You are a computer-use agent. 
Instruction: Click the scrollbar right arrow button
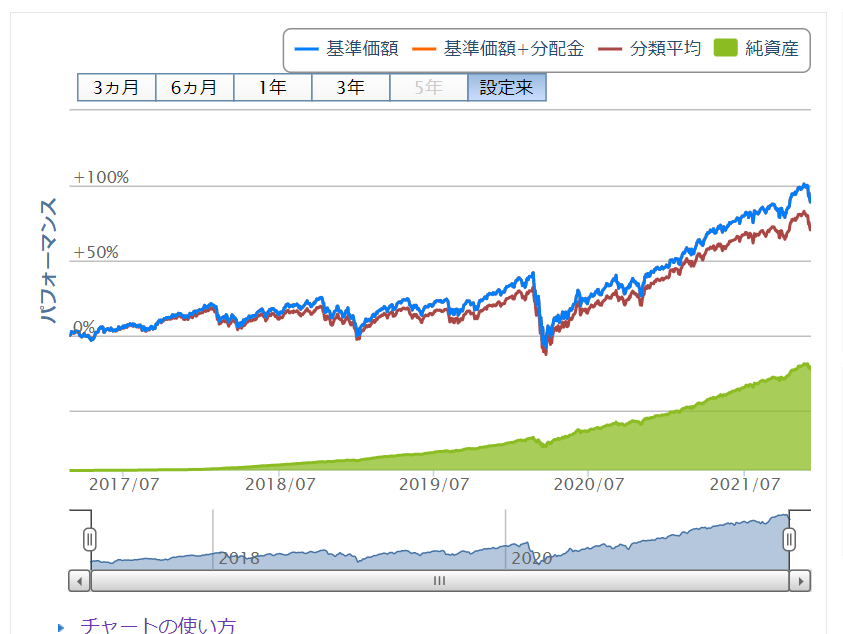click(799, 581)
